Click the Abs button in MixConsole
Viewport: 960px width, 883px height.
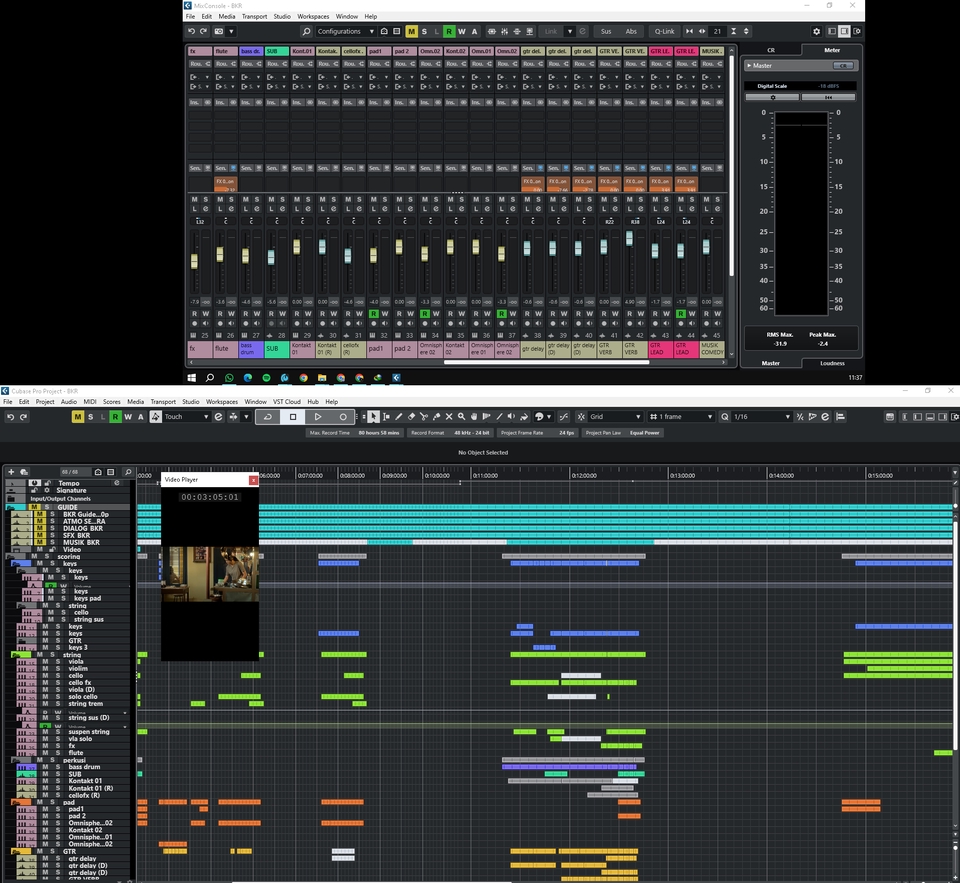(631, 31)
